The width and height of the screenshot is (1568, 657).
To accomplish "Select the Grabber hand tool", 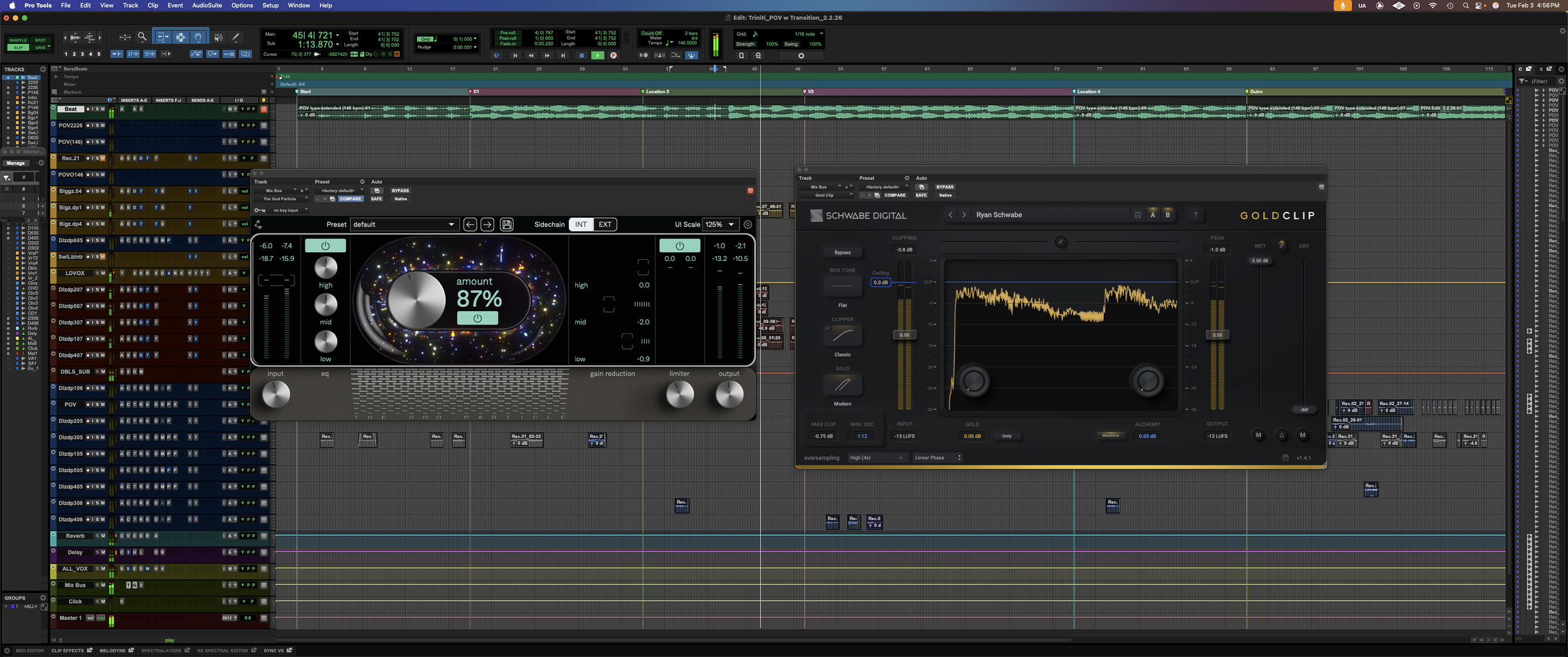I will [198, 38].
